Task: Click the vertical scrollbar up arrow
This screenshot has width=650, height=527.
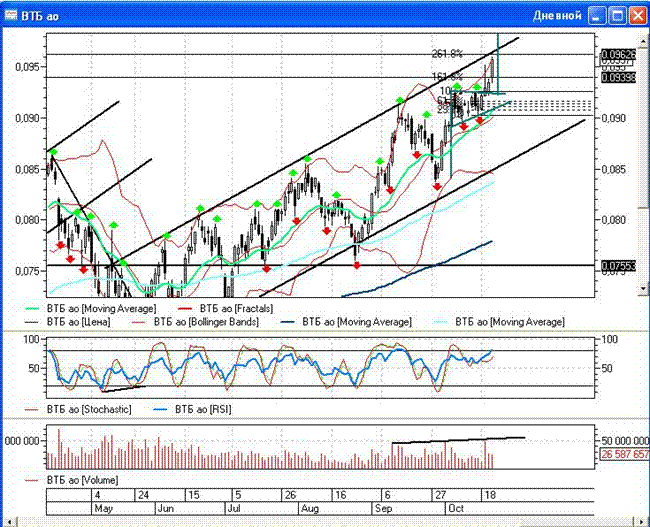Action: [x=643, y=40]
